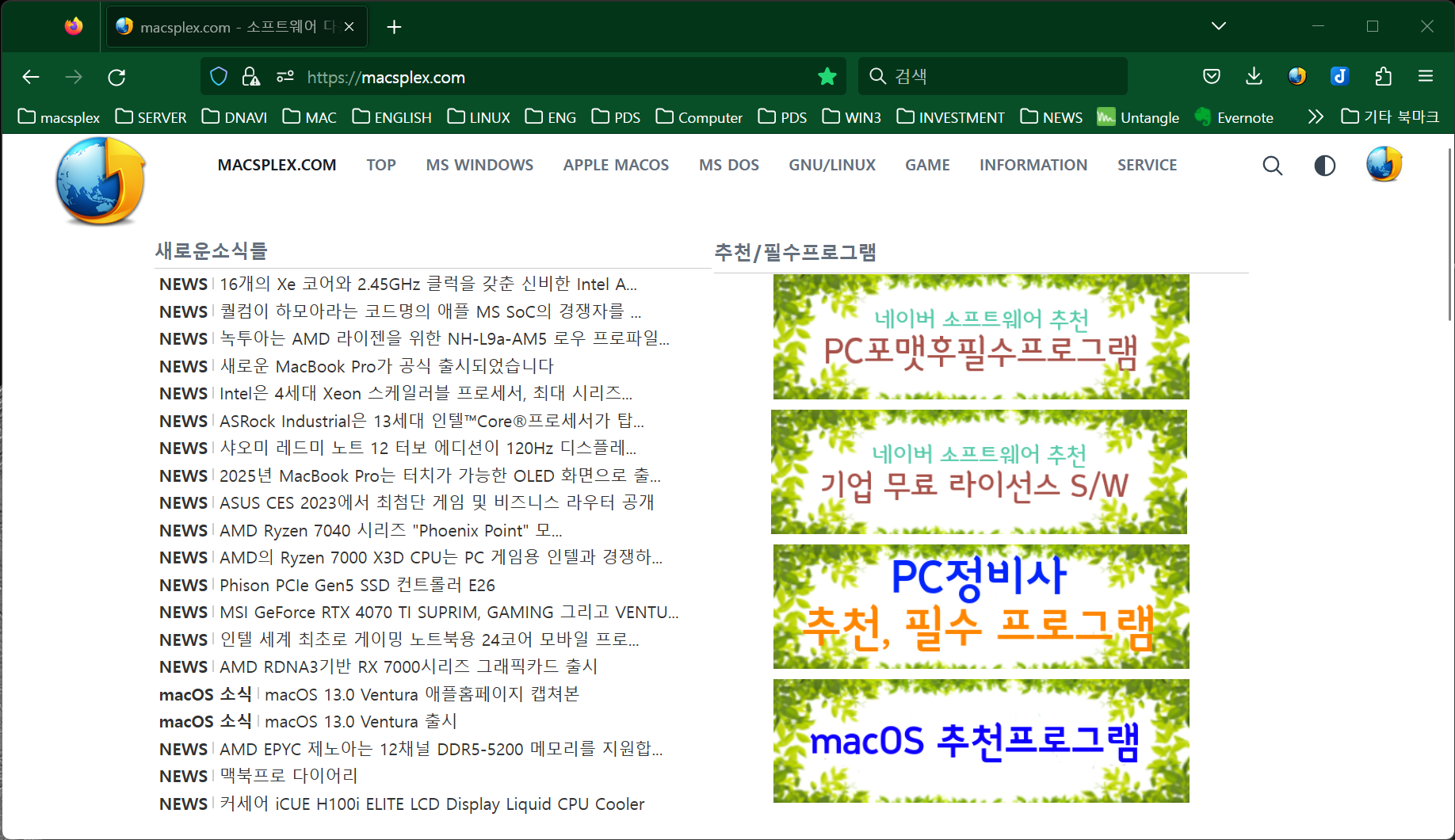Open the ENGLISH bookmark folder
Screen dimensions: 1455x840
pyautogui.click(x=392, y=117)
